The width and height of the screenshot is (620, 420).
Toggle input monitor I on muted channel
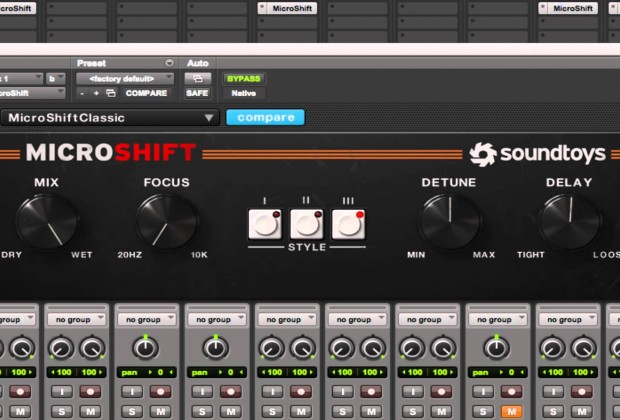click(x=483, y=392)
